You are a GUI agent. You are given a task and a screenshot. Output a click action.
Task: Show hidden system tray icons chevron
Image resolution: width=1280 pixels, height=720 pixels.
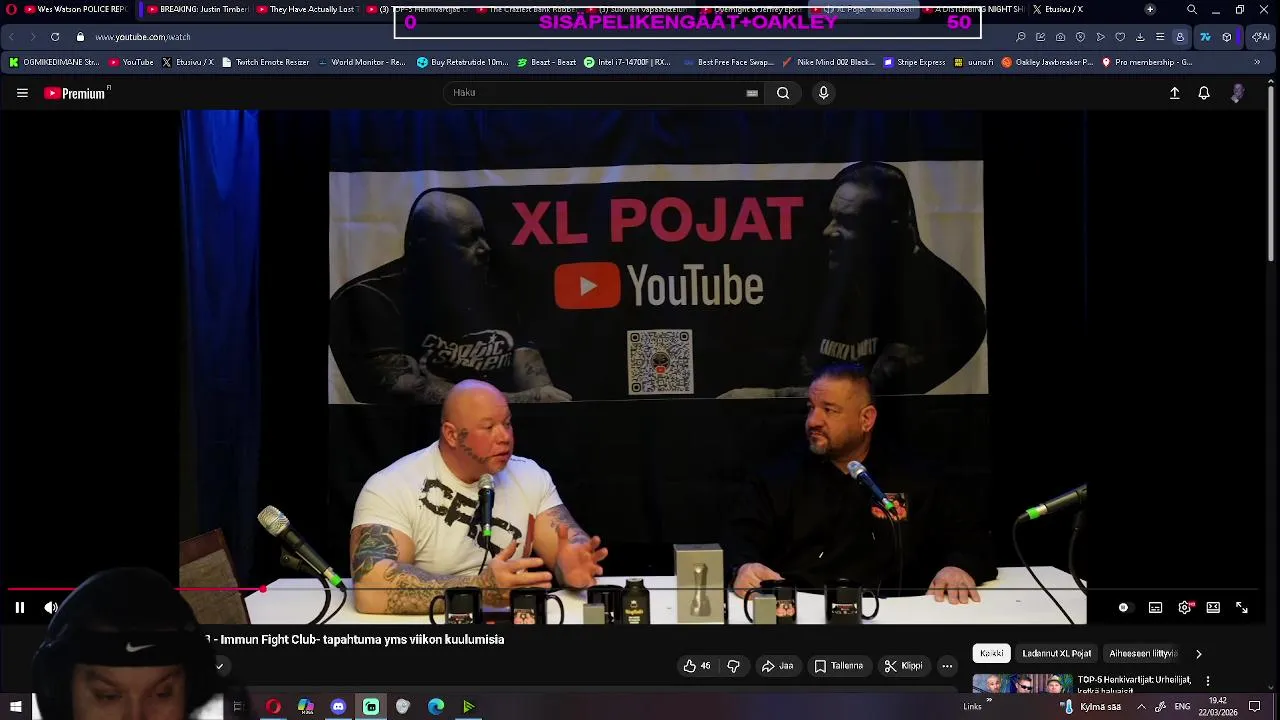[x=1141, y=706]
